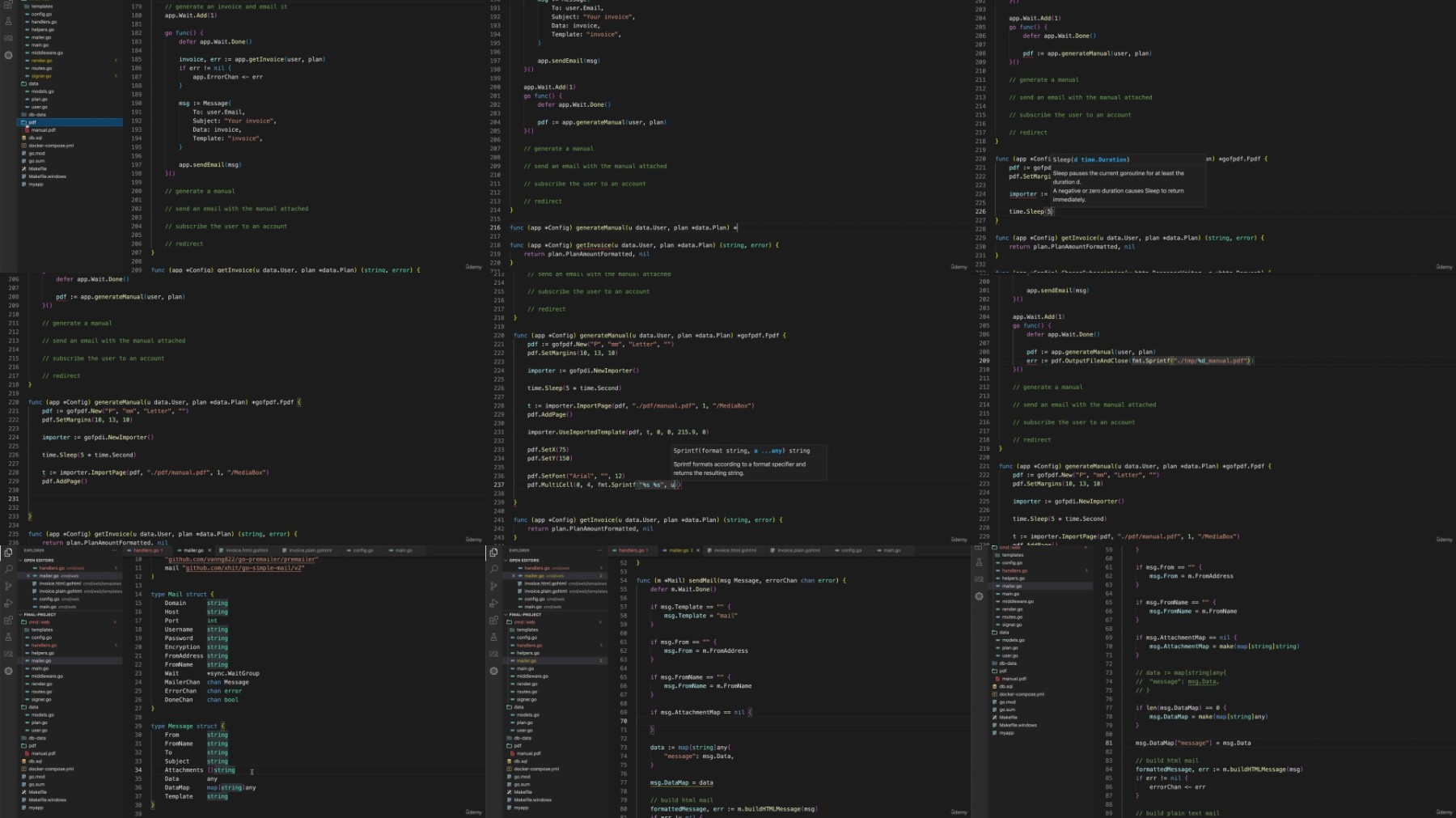Viewport: 1456px width, 818px height.
Task: Click 'MailerChan chan Message' struct field
Action: click(x=207, y=682)
